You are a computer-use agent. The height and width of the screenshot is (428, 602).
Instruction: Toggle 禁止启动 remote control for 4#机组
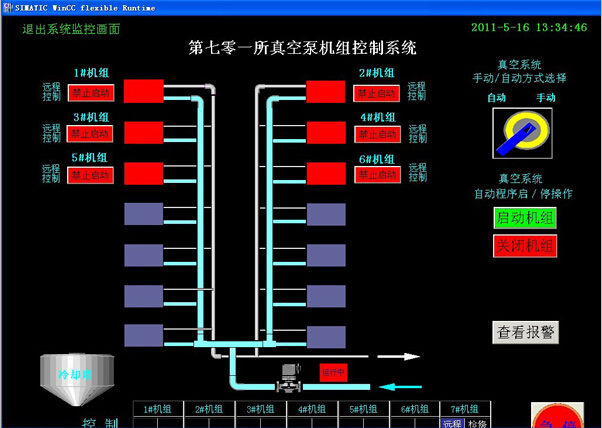376,134
